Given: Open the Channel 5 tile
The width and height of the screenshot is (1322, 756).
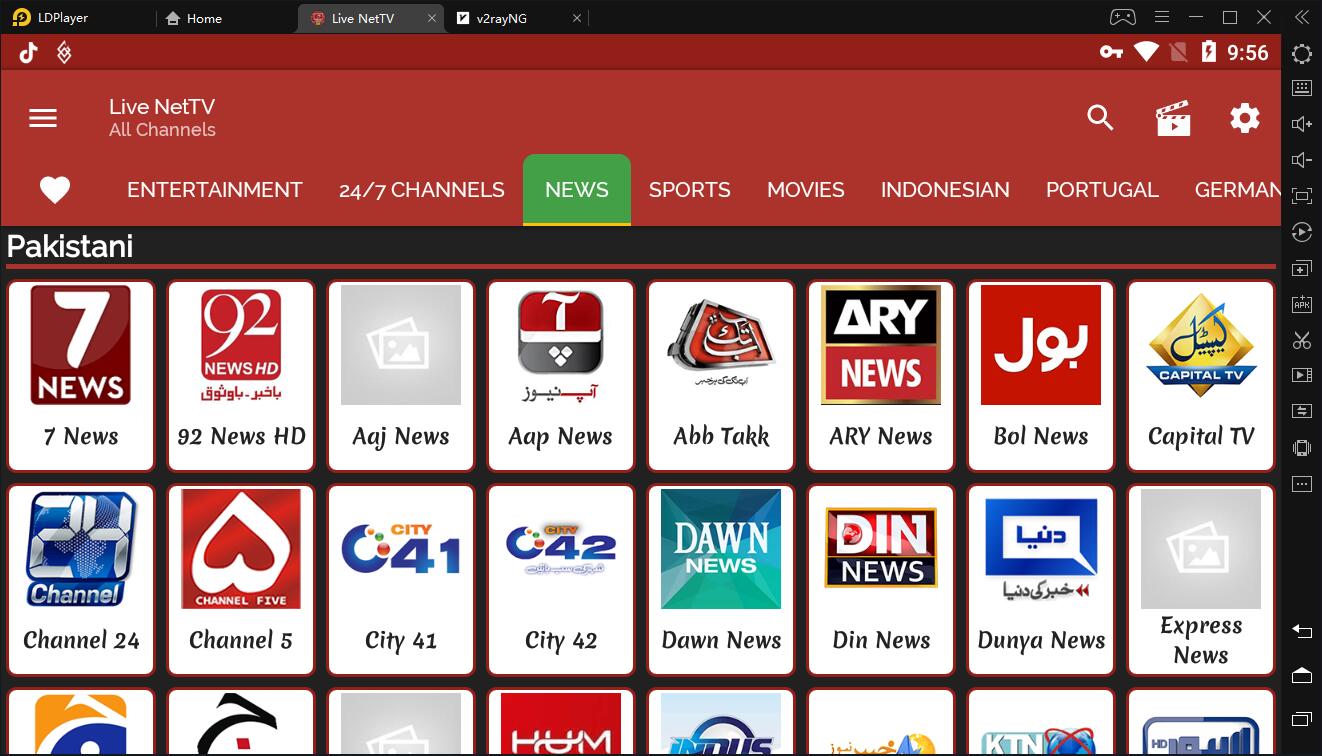Looking at the screenshot, I should [x=241, y=580].
